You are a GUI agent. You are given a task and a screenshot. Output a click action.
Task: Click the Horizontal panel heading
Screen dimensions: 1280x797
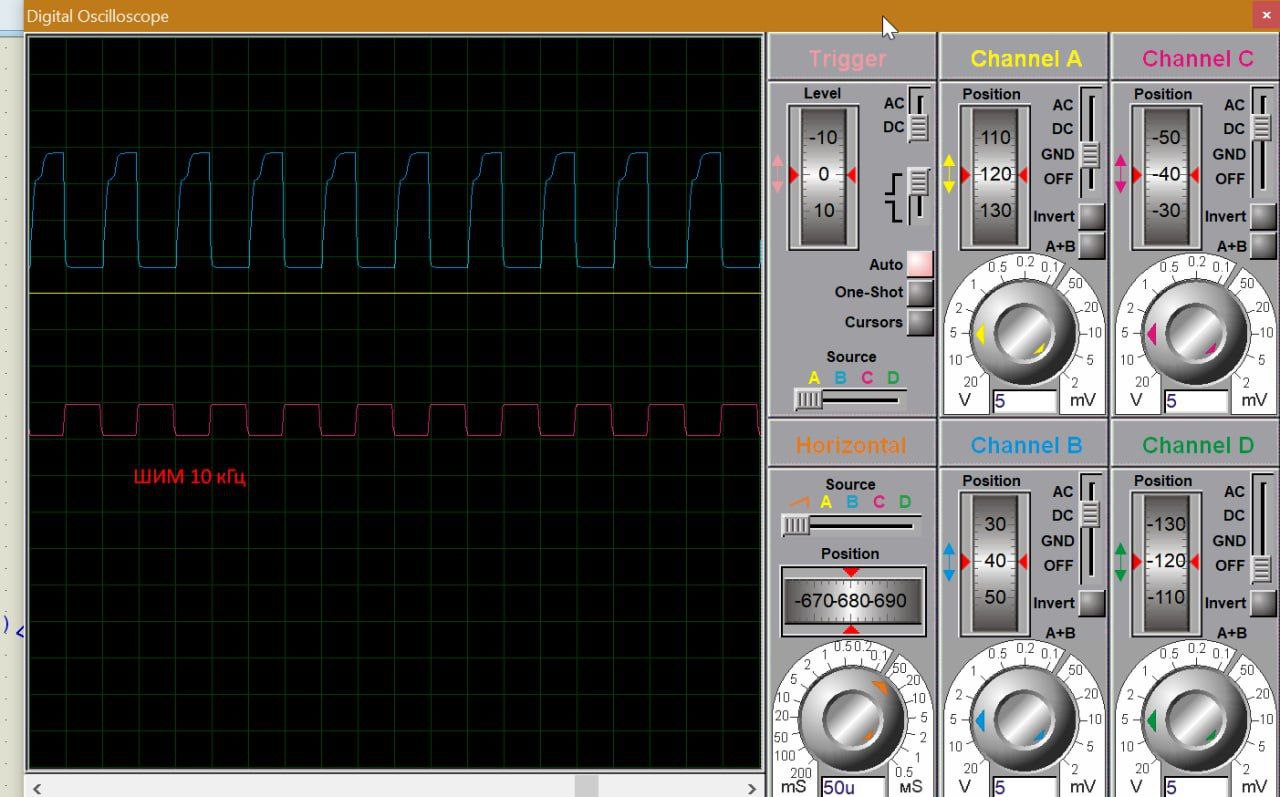(851, 446)
